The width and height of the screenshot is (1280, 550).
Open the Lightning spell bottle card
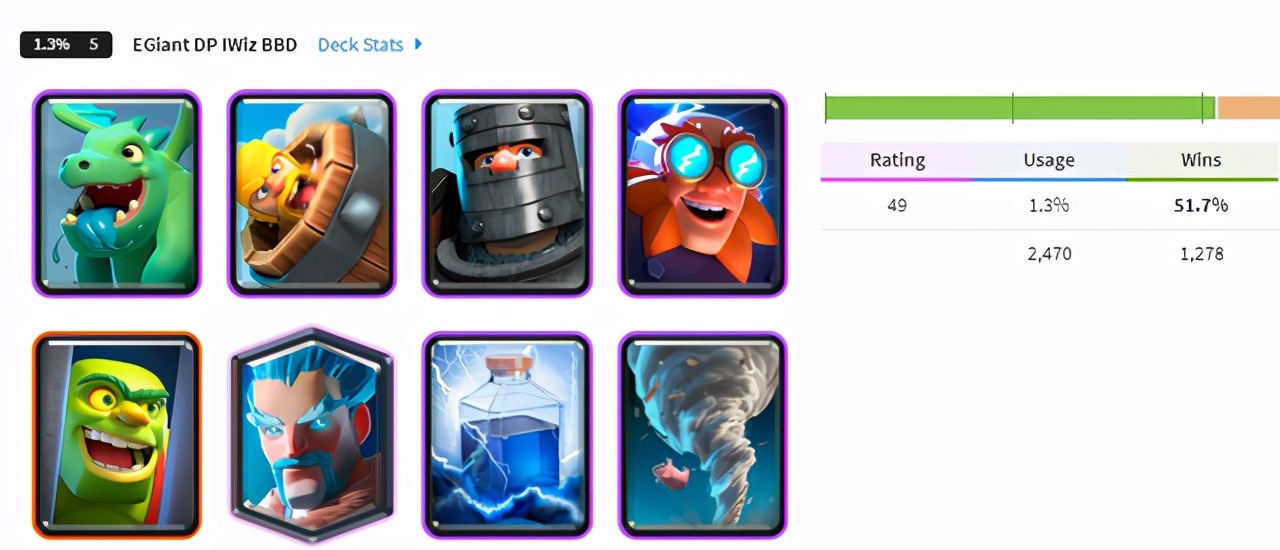pyautogui.click(x=507, y=435)
